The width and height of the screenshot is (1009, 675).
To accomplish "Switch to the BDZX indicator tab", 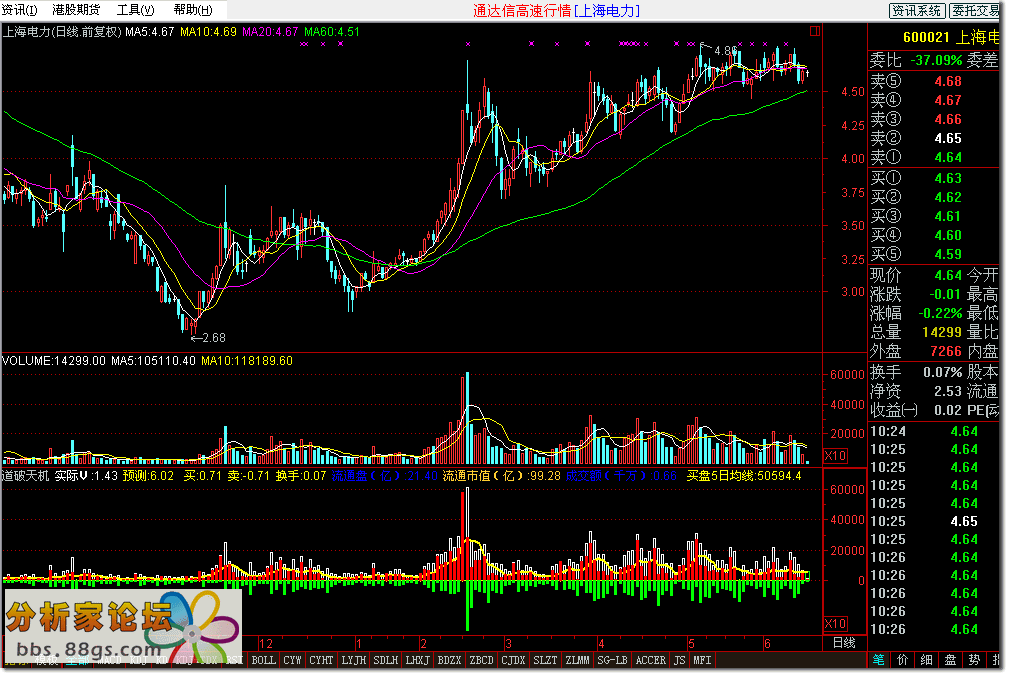I will [x=449, y=660].
